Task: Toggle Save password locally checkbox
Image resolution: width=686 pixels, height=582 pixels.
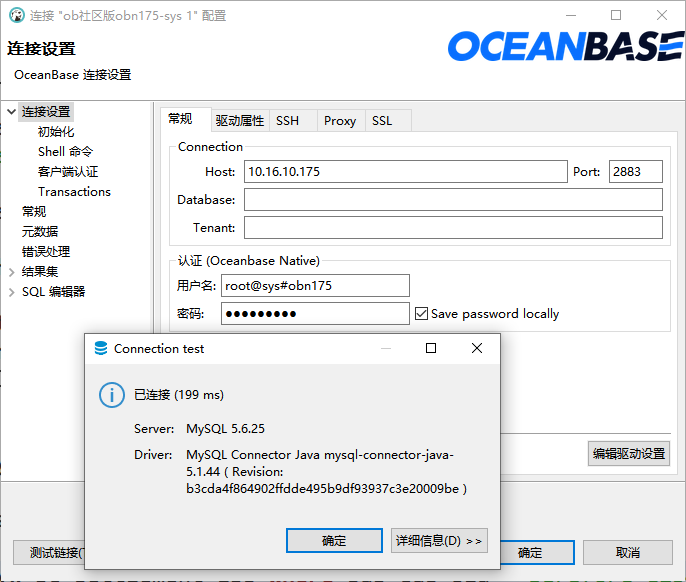Action: click(421, 314)
